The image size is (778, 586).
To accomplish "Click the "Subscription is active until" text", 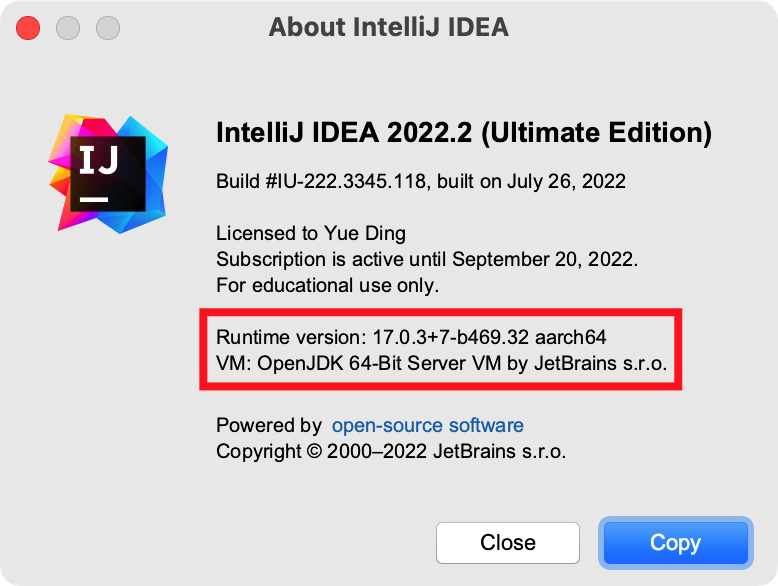I will (332, 260).
